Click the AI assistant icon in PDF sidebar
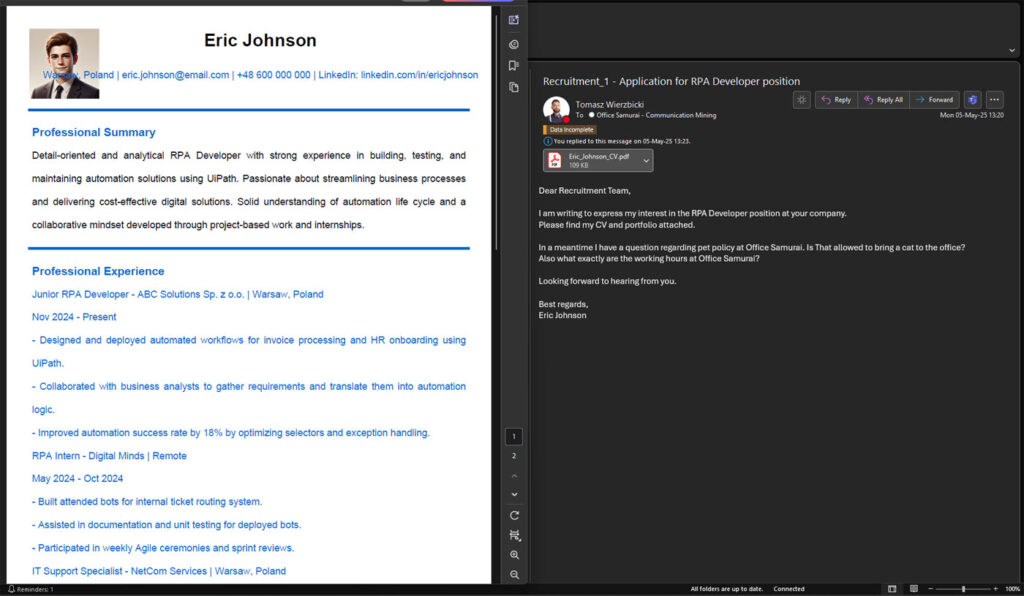 click(x=514, y=20)
